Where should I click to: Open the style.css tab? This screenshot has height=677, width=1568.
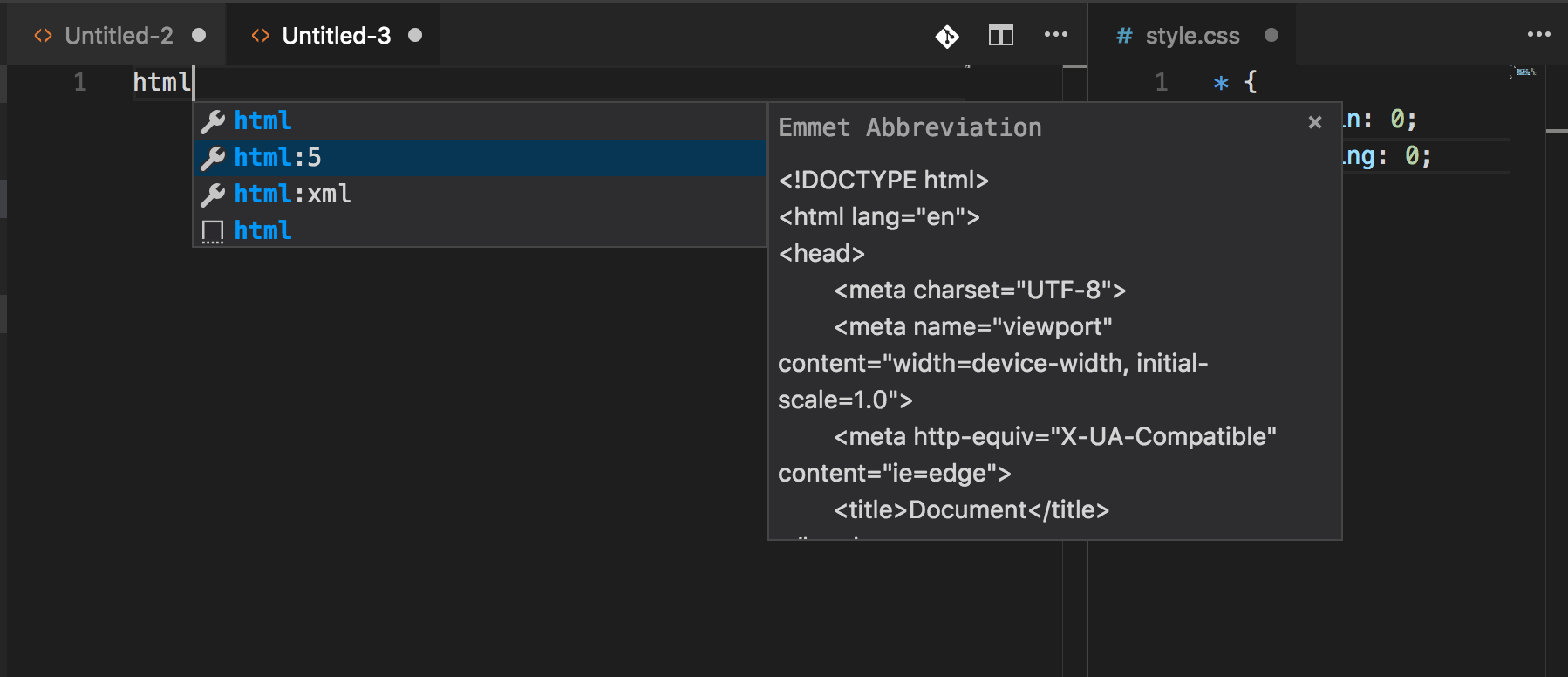[1192, 36]
